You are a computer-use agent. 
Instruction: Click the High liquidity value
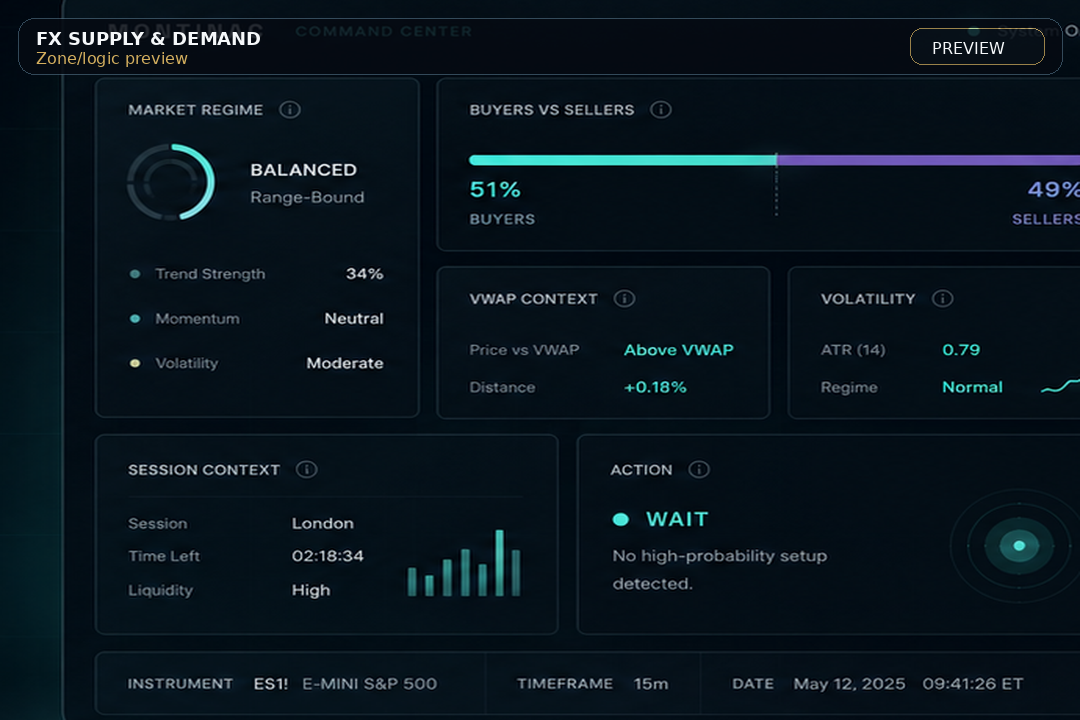tap(311, 590)
